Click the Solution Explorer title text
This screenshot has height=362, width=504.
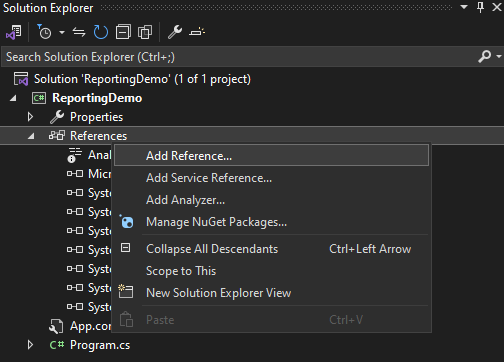pyautogui.click(x=48, y=8)
